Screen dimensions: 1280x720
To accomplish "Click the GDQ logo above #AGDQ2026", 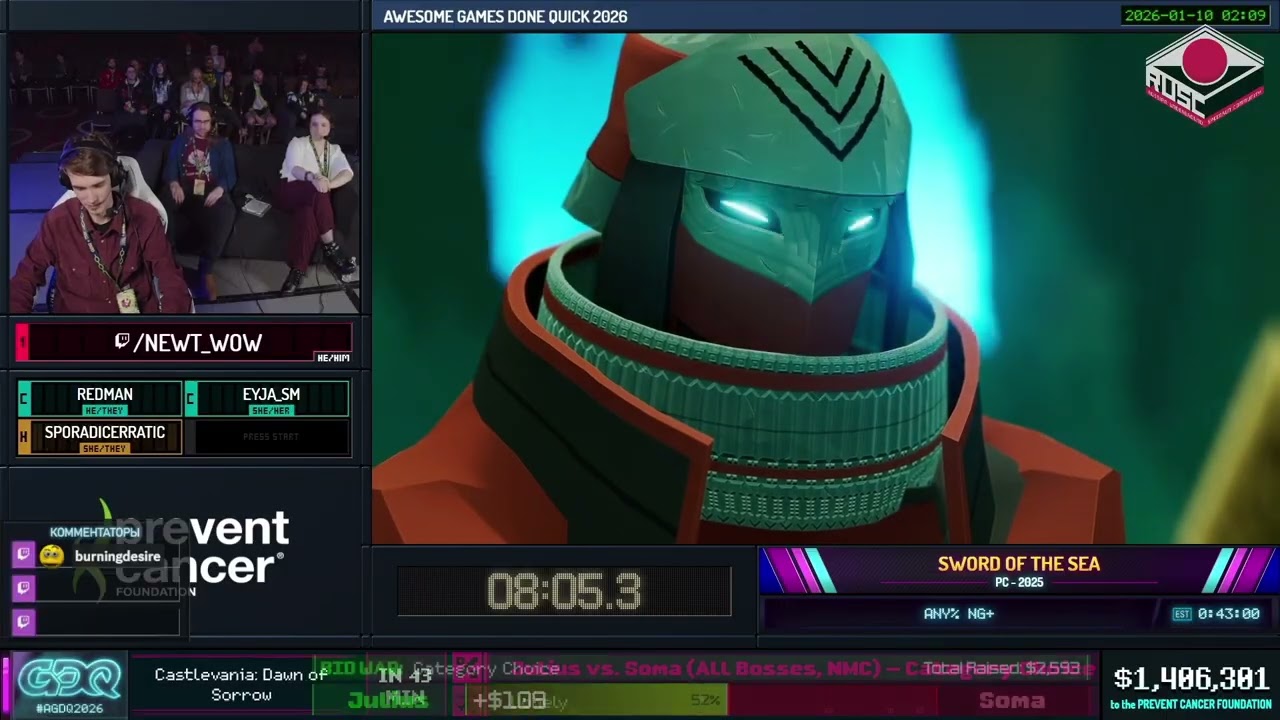I will coord(68,680).
